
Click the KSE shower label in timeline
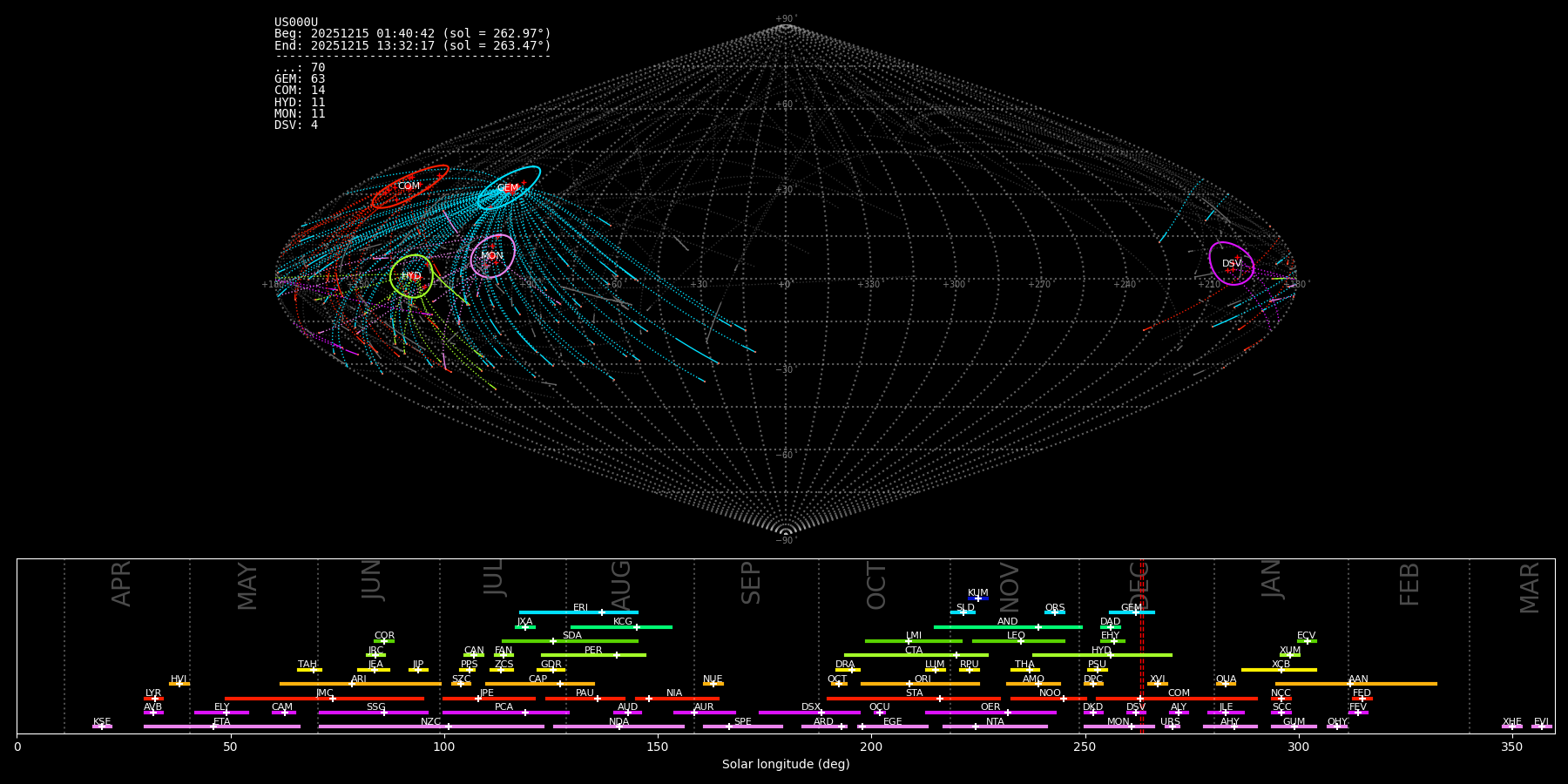102,722
